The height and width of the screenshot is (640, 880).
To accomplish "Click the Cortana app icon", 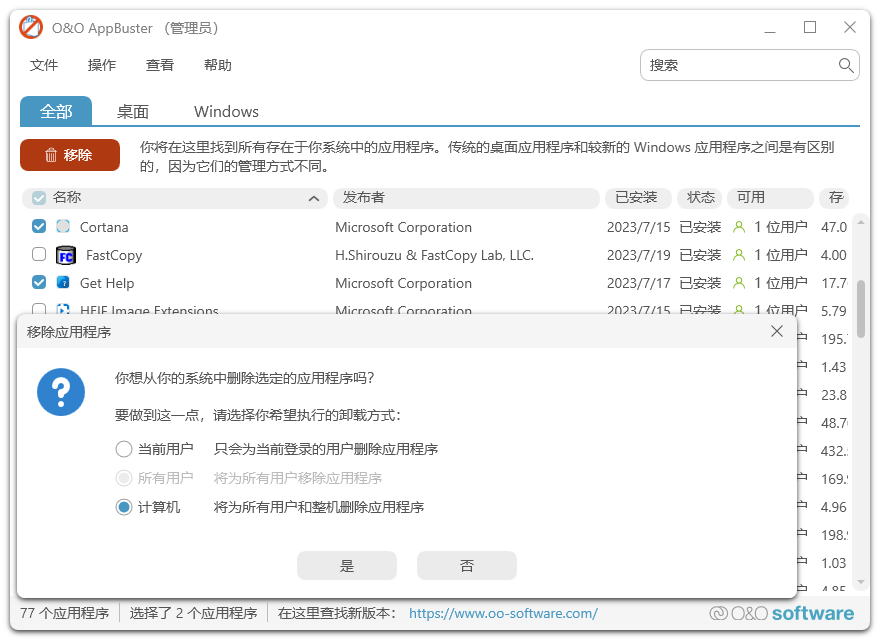I will pyautogui.click(x=63, y=226).
